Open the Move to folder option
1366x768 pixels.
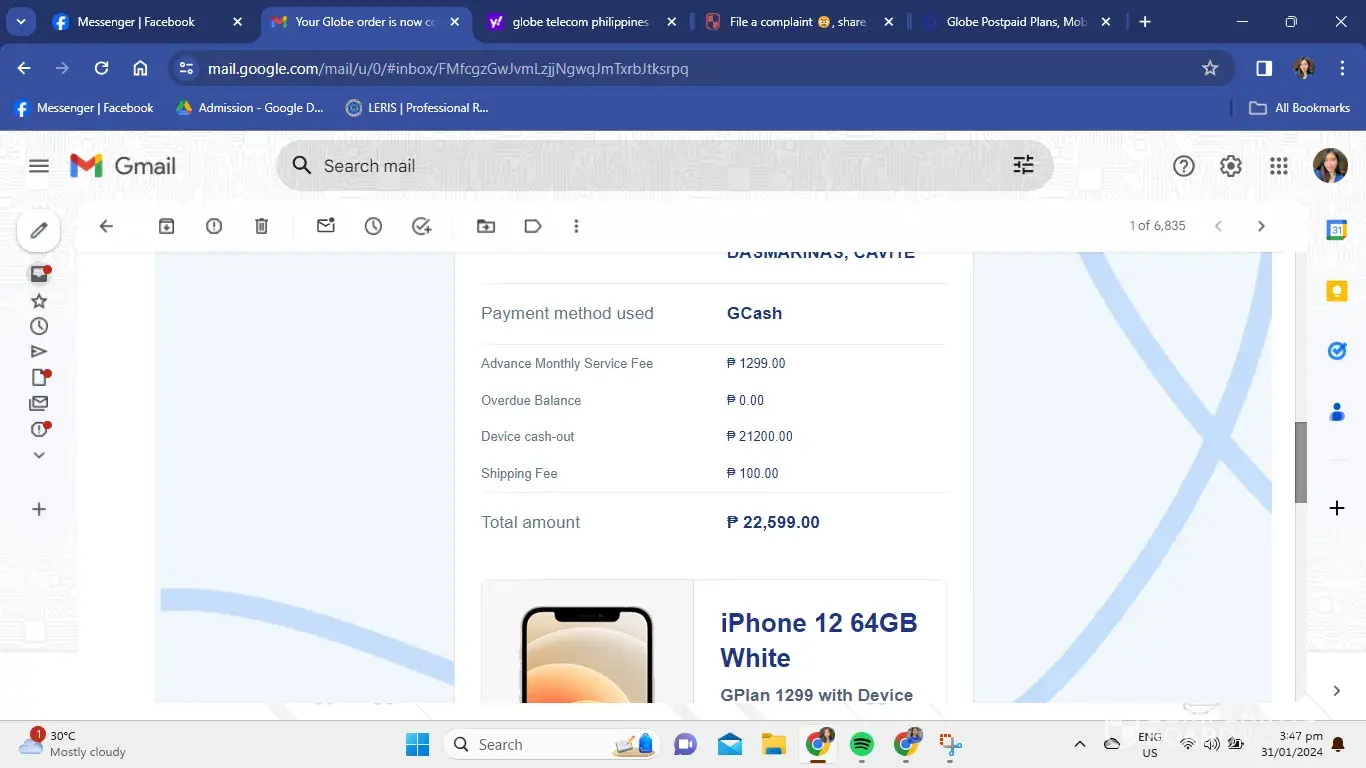click(x=486, y=226)
